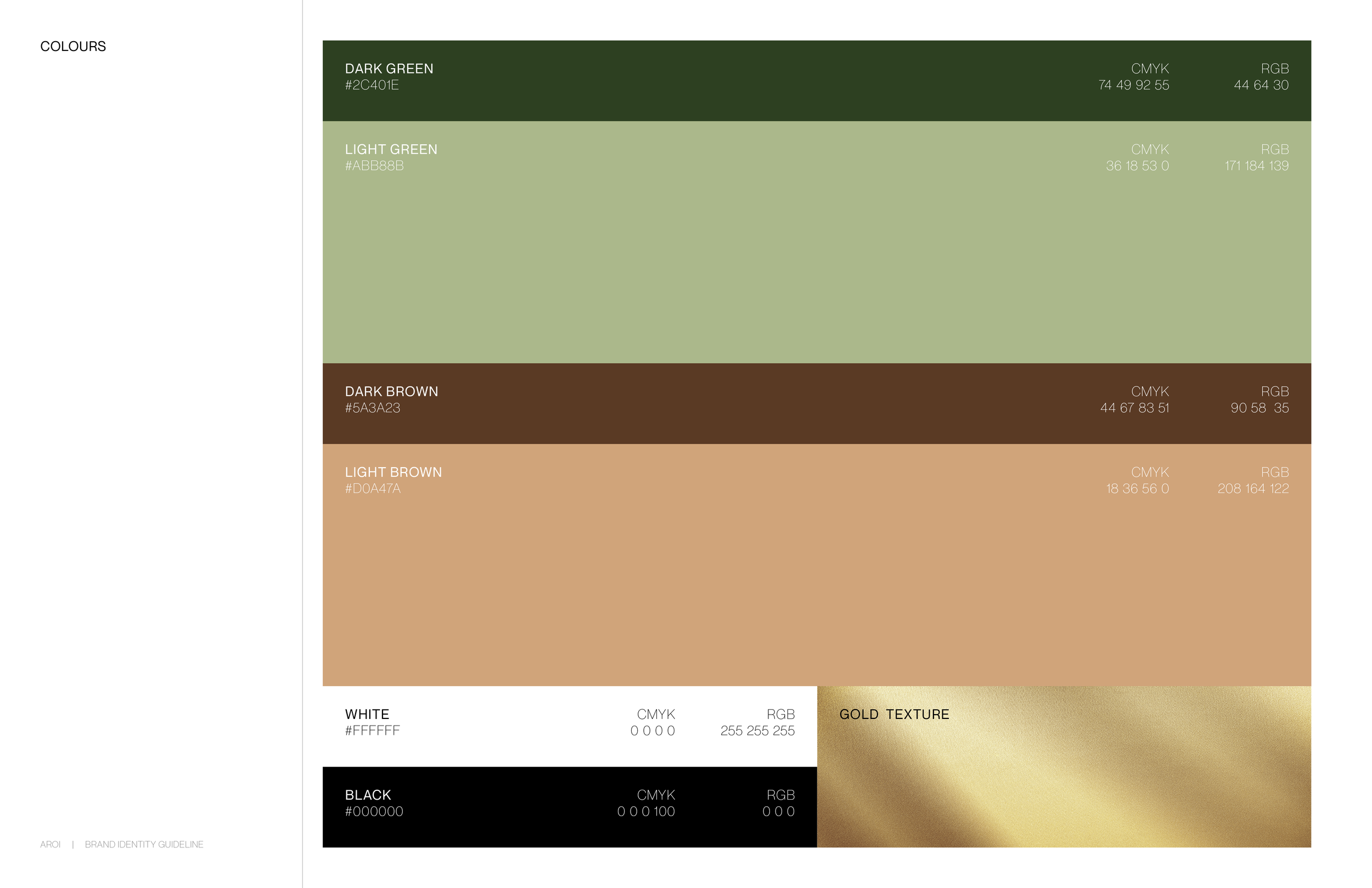The image size is (1372, 888).
Task: Click RGB value 0 0 0
Action: click(x=779, y=811)
